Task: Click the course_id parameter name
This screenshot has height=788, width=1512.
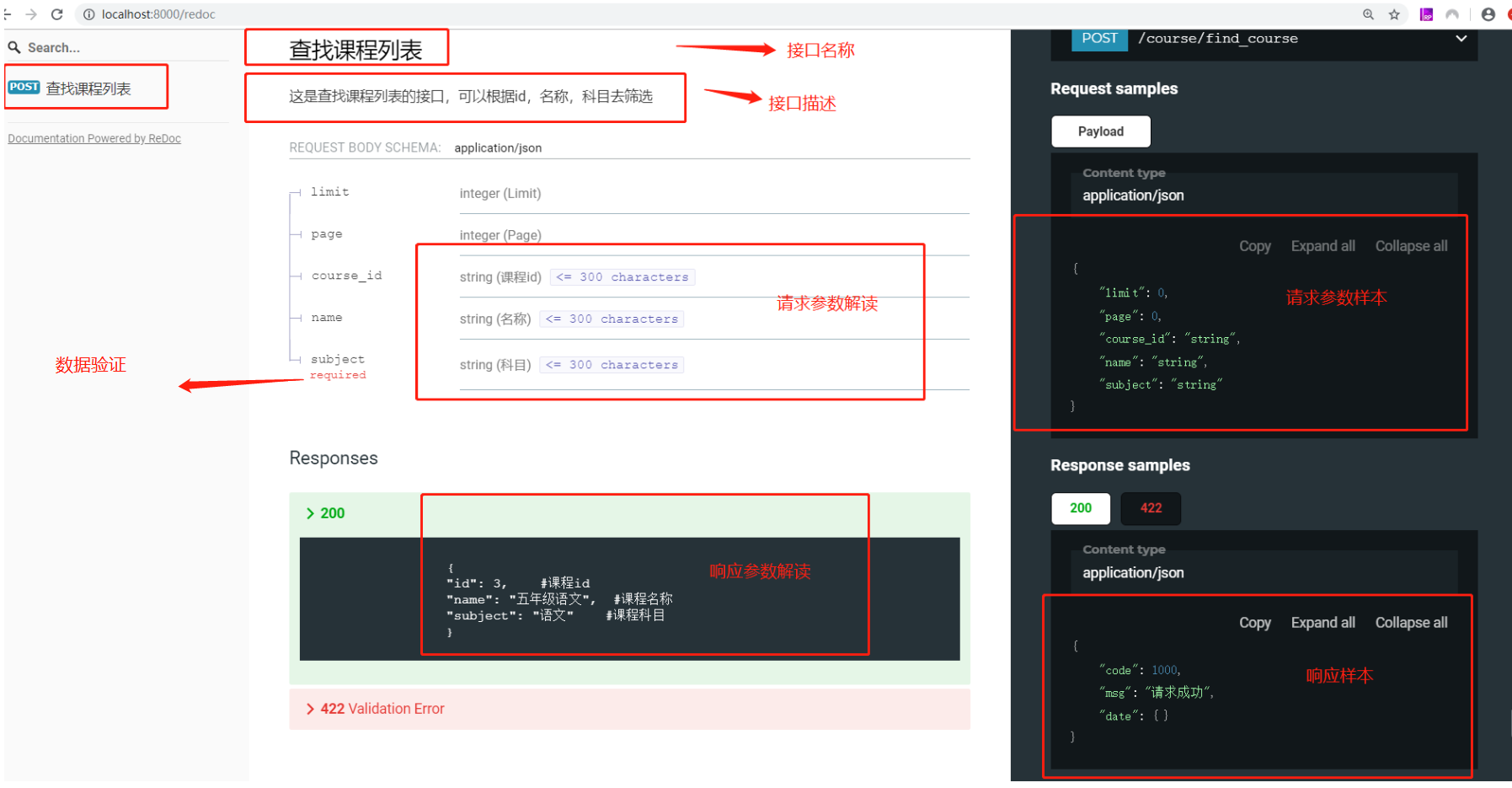Action: point(346,276)
